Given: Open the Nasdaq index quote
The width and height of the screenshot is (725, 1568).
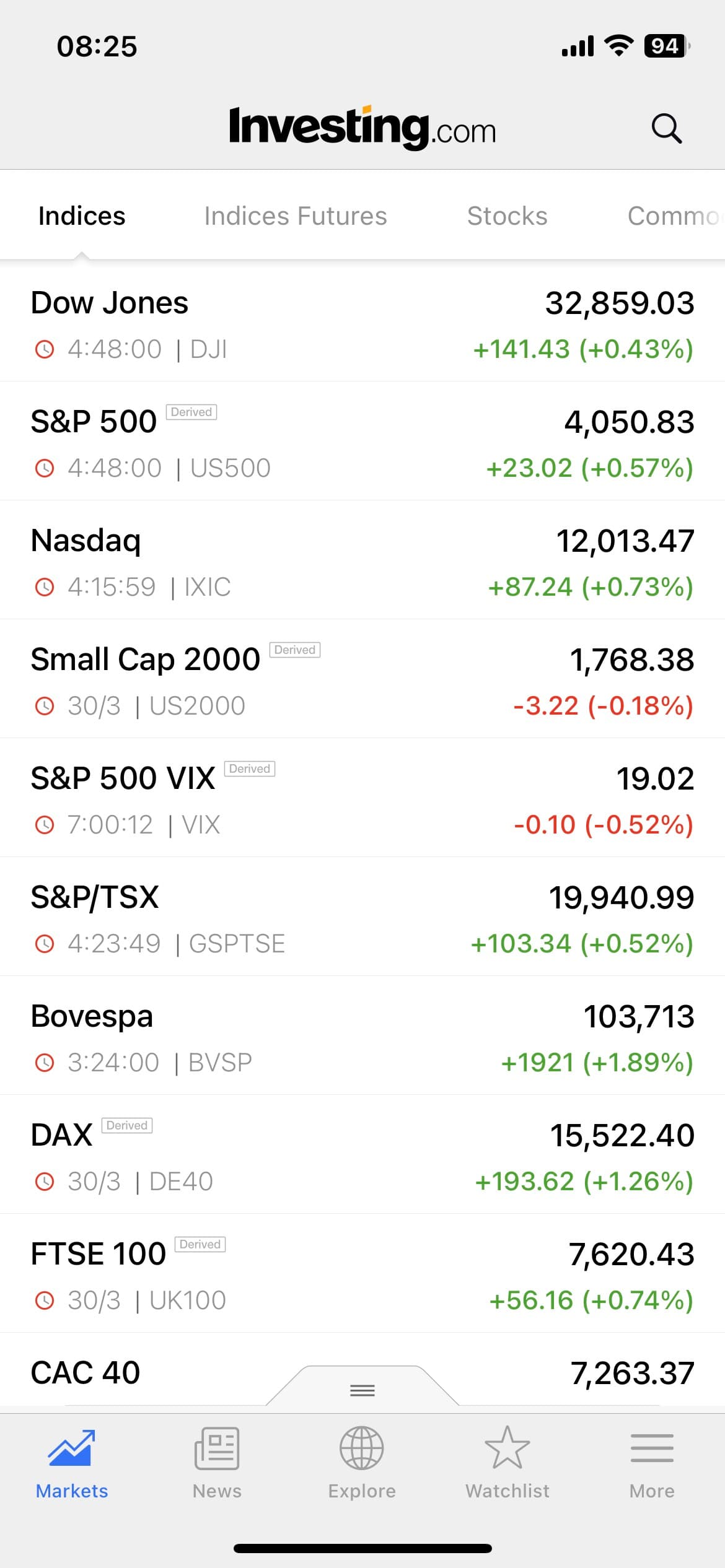Looking at the screenshot, I should pos(362,560).
